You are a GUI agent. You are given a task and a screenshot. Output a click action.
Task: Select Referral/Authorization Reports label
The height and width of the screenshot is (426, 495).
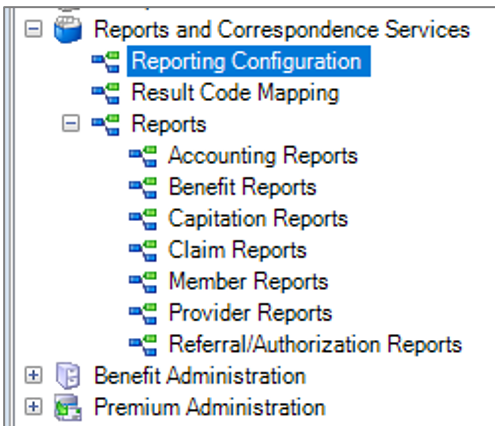pos(315,344)
